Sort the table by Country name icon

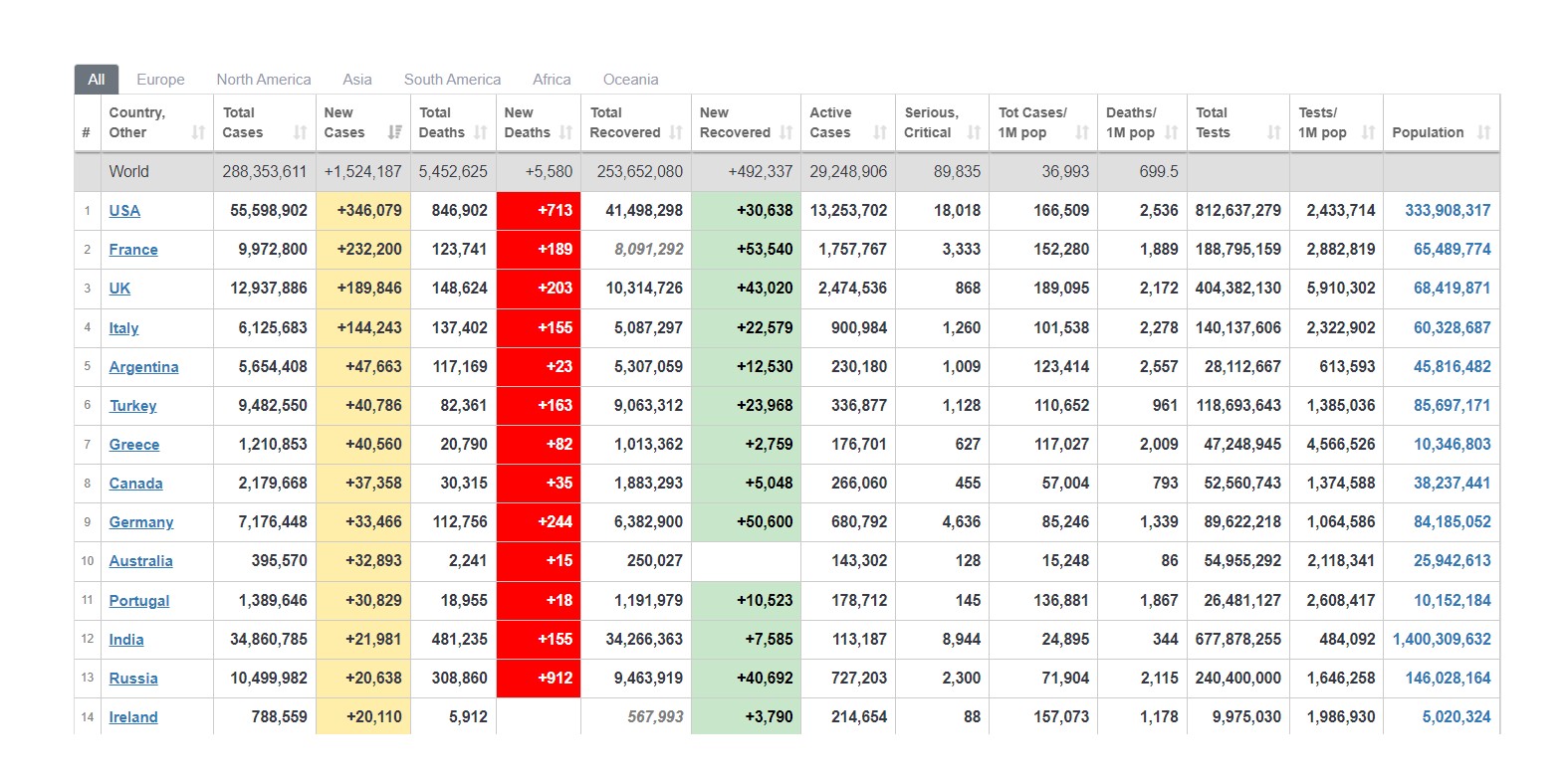pos(198,132)
